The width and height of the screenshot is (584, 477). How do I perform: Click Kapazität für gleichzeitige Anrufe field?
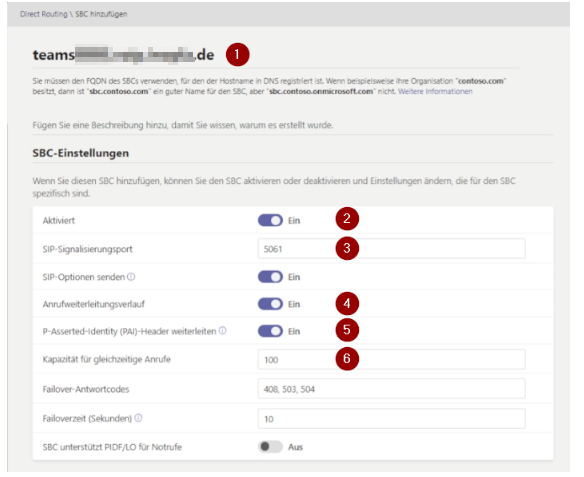[391, 359]
